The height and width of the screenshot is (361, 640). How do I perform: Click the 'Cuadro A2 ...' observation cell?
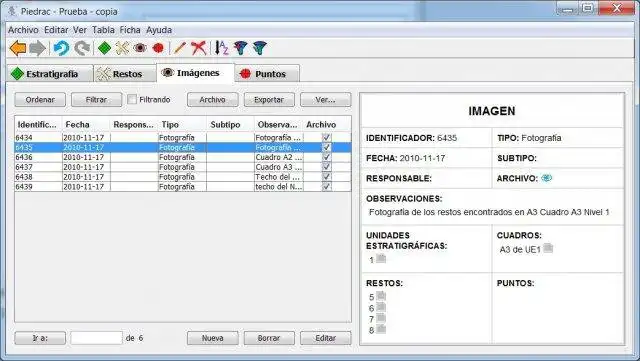coord(278,157)
